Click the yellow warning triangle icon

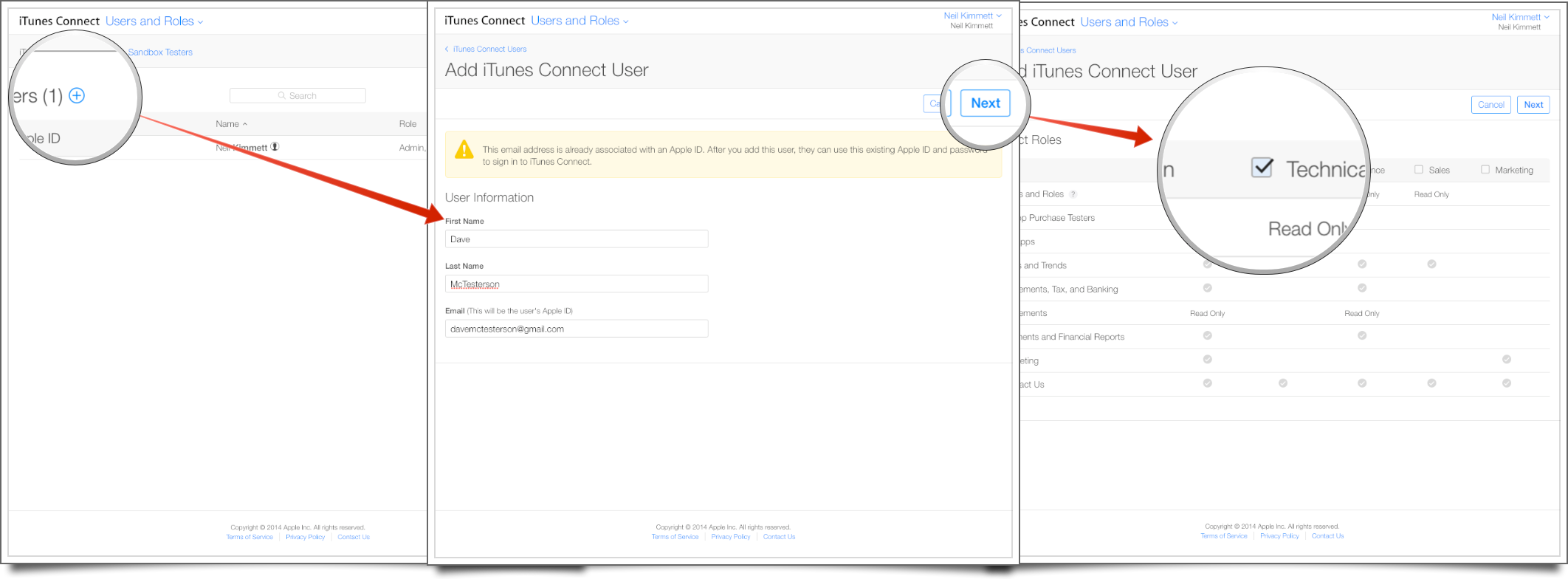point(464,150)
